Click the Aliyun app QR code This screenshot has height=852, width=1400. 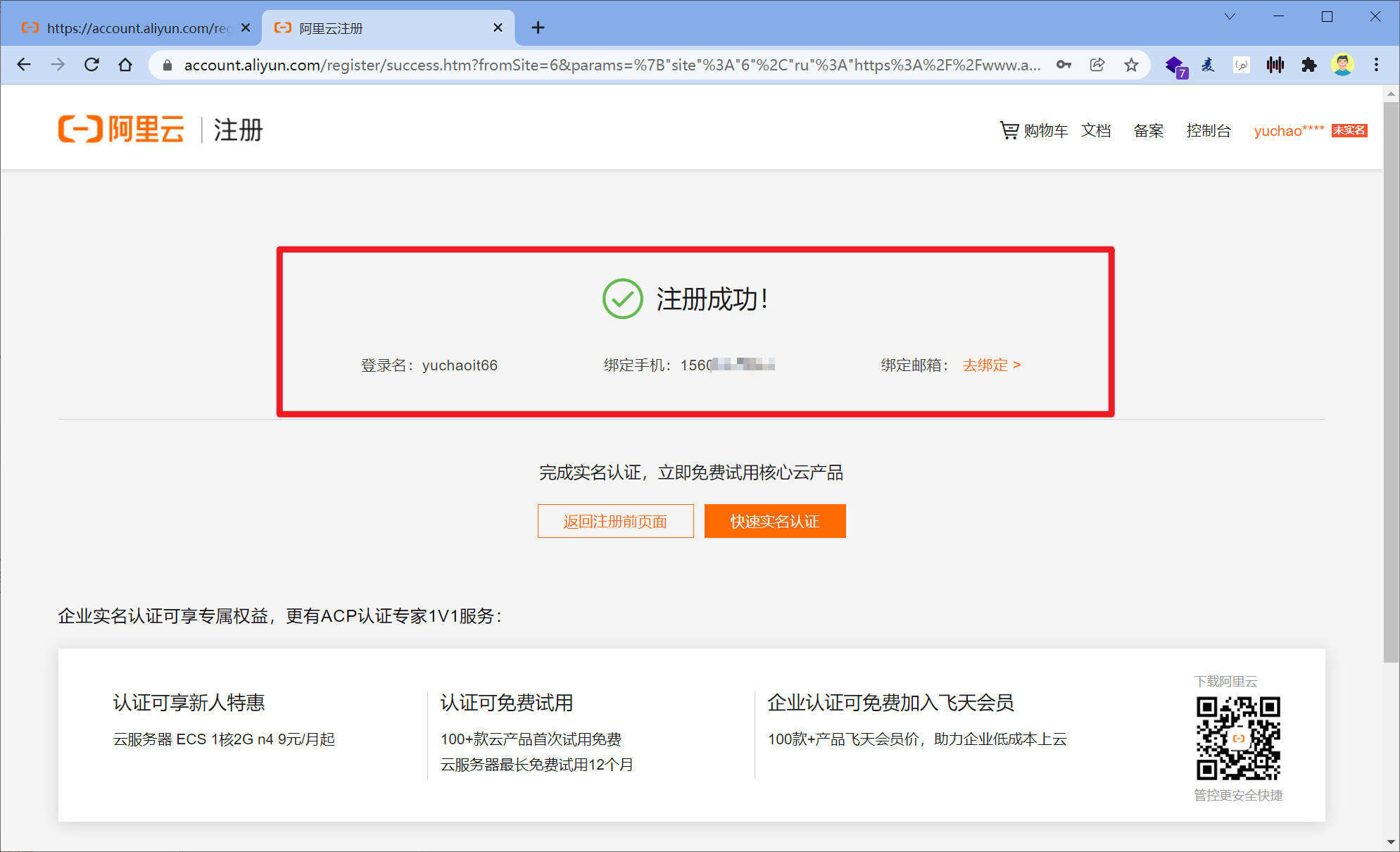tap(1238, 738)
